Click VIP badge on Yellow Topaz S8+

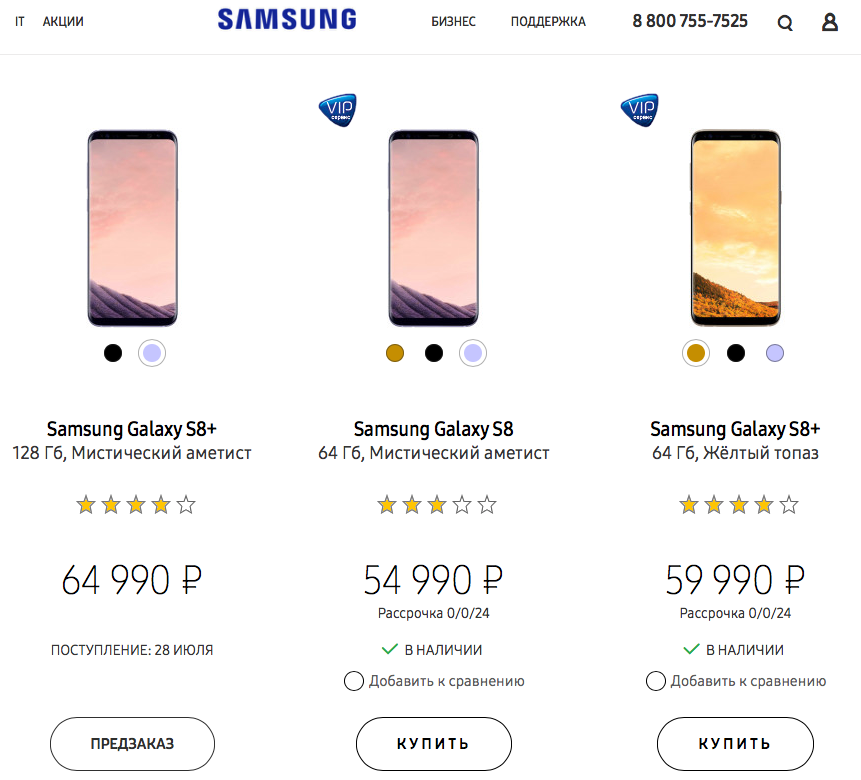coord(639,107)
